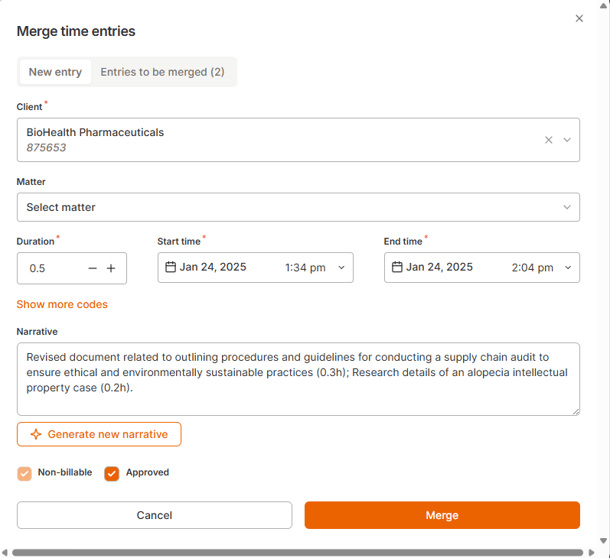Open the Select matter dropdown
The image size is (610, 558).
pyautogui.click(x=298, y=207)
